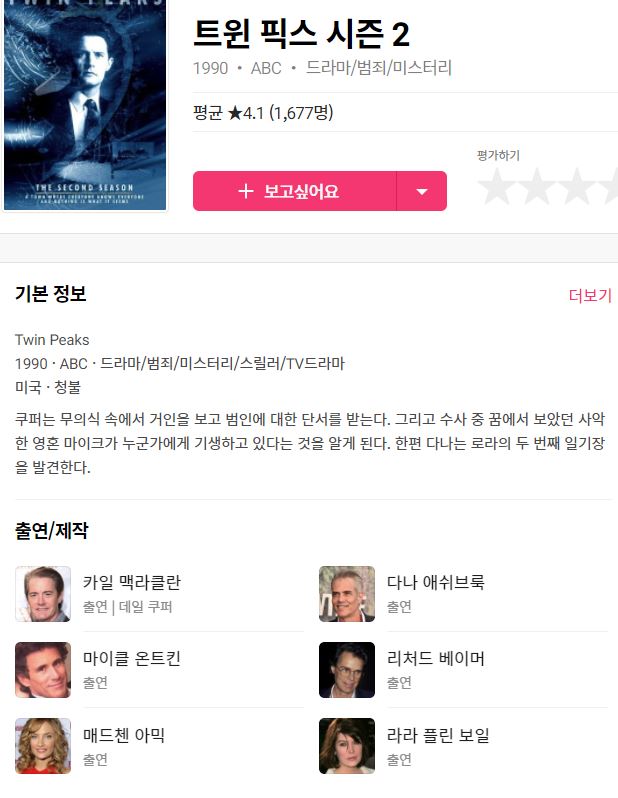Open 더보기 link for 기본 정보
This screenshot has height=798, width=618.
point(590,295)
